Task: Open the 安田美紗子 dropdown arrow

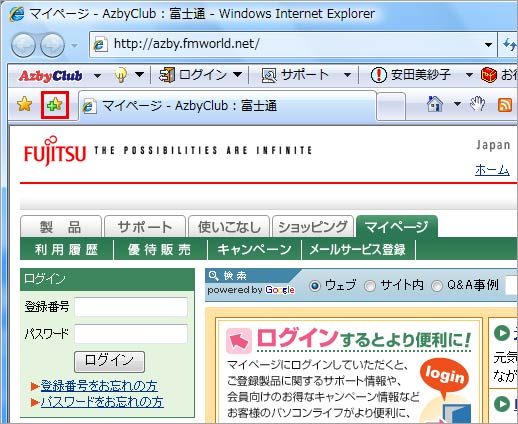Action: [469, 75]
